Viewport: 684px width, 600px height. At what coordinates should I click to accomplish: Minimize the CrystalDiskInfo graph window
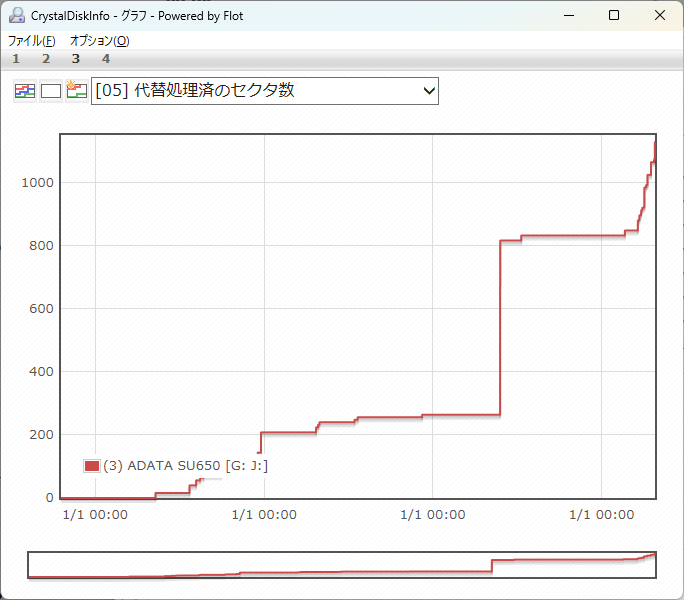tap(569, 16)
